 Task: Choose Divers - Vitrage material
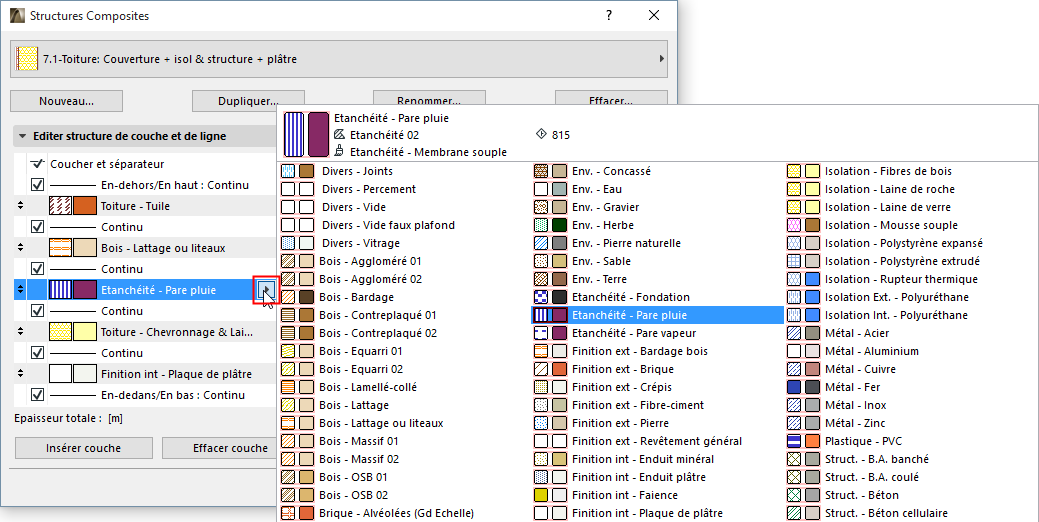click(x=361, y=243)
